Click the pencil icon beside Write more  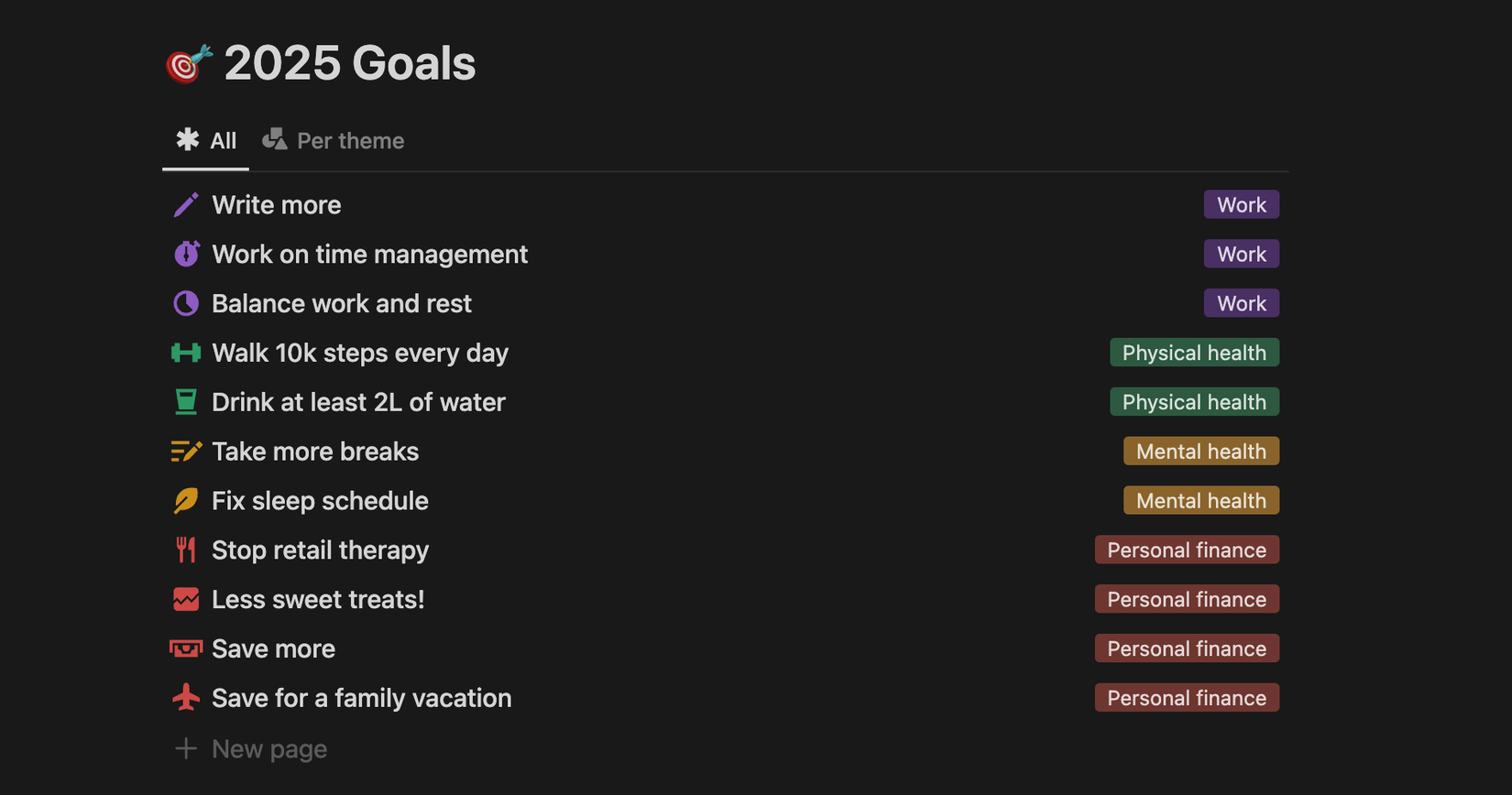186,205
